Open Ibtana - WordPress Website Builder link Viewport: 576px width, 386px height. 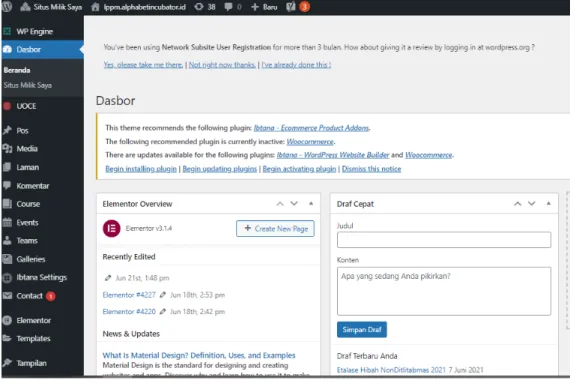pos(333,155)
